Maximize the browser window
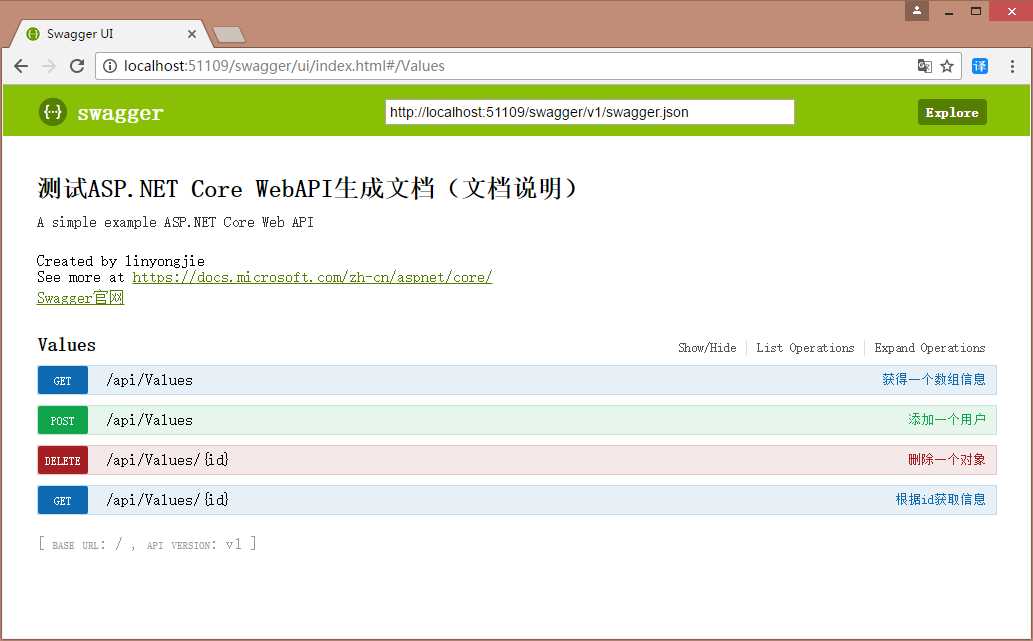The width and height of the screenshot is (1033, 641). pos(976,11)
